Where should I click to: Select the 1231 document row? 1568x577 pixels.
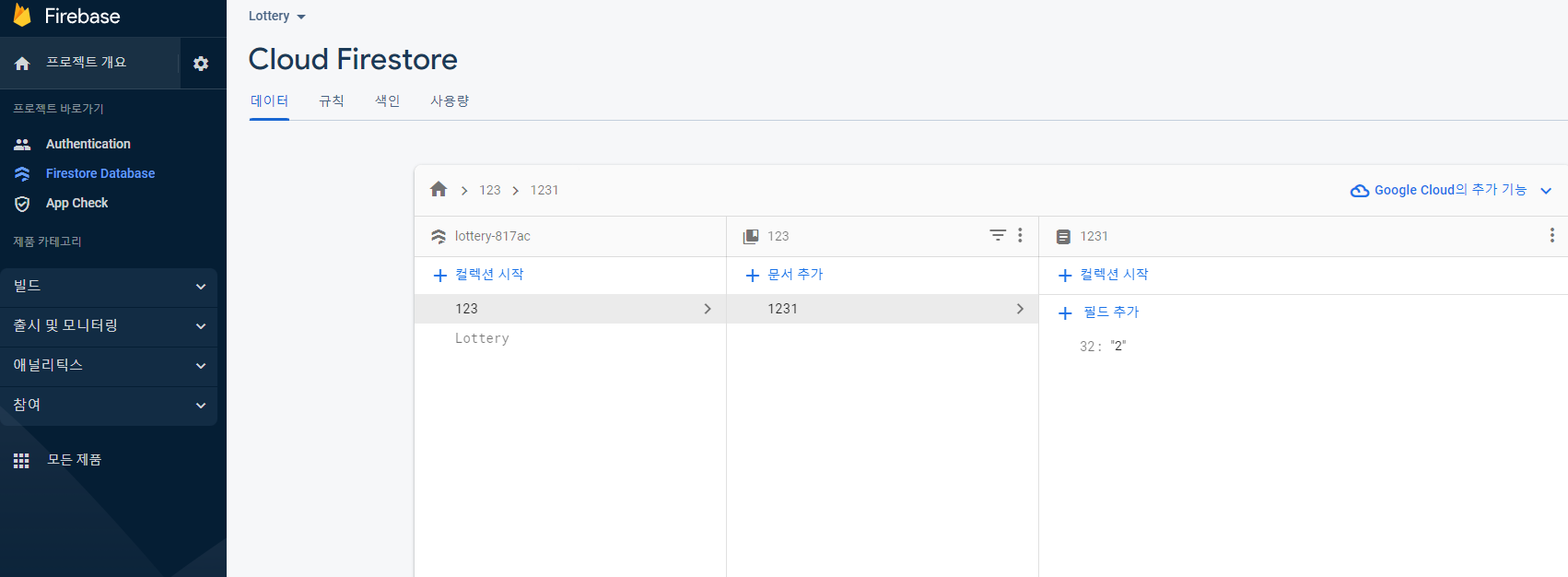click(883, 309)
